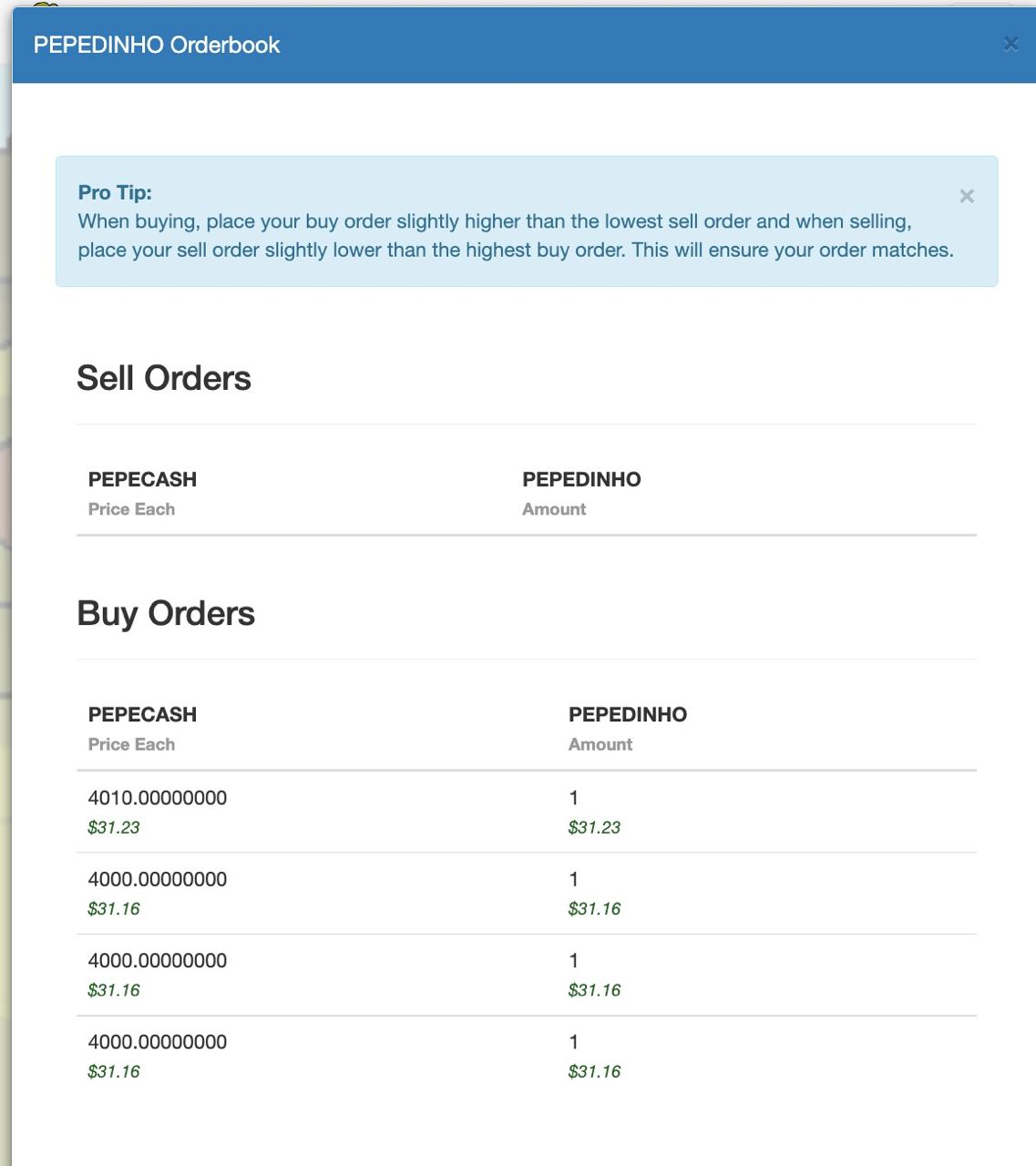Screen dimensions: 1036x1166
Task: Click the amount 1 in the last buy order
Action: click(574, 1042)
